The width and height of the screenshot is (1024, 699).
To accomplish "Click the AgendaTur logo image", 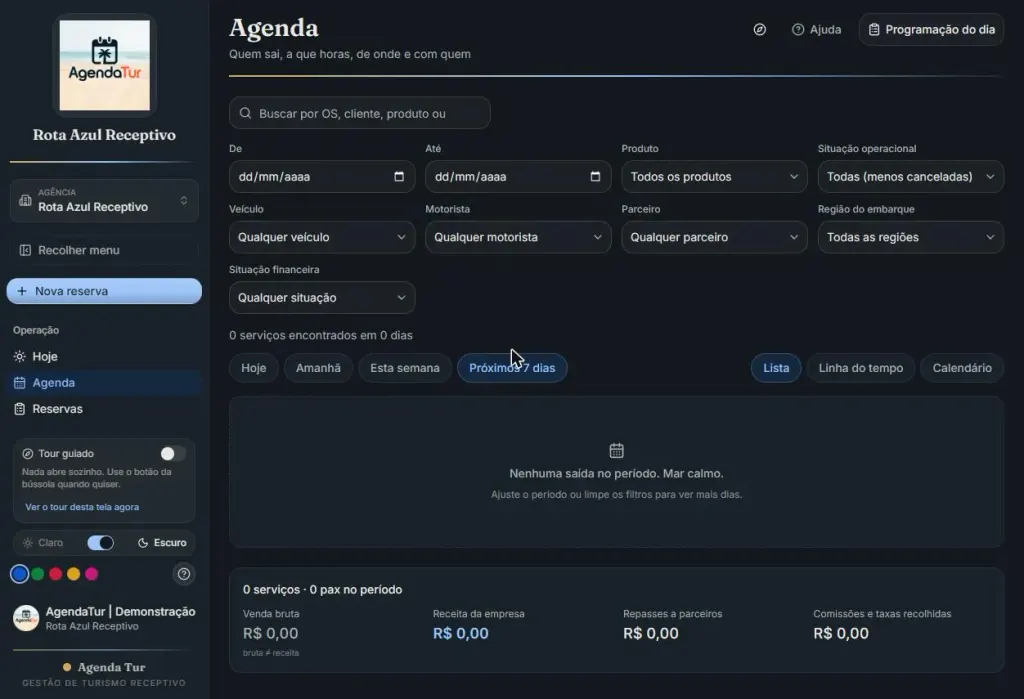I will tap(104, 65).
